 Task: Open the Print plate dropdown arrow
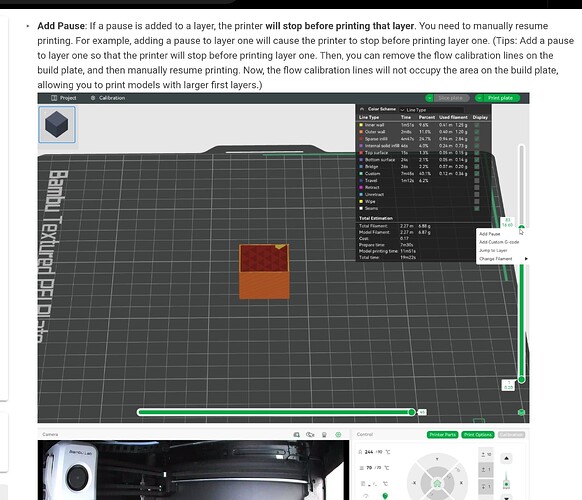[479, 98]
